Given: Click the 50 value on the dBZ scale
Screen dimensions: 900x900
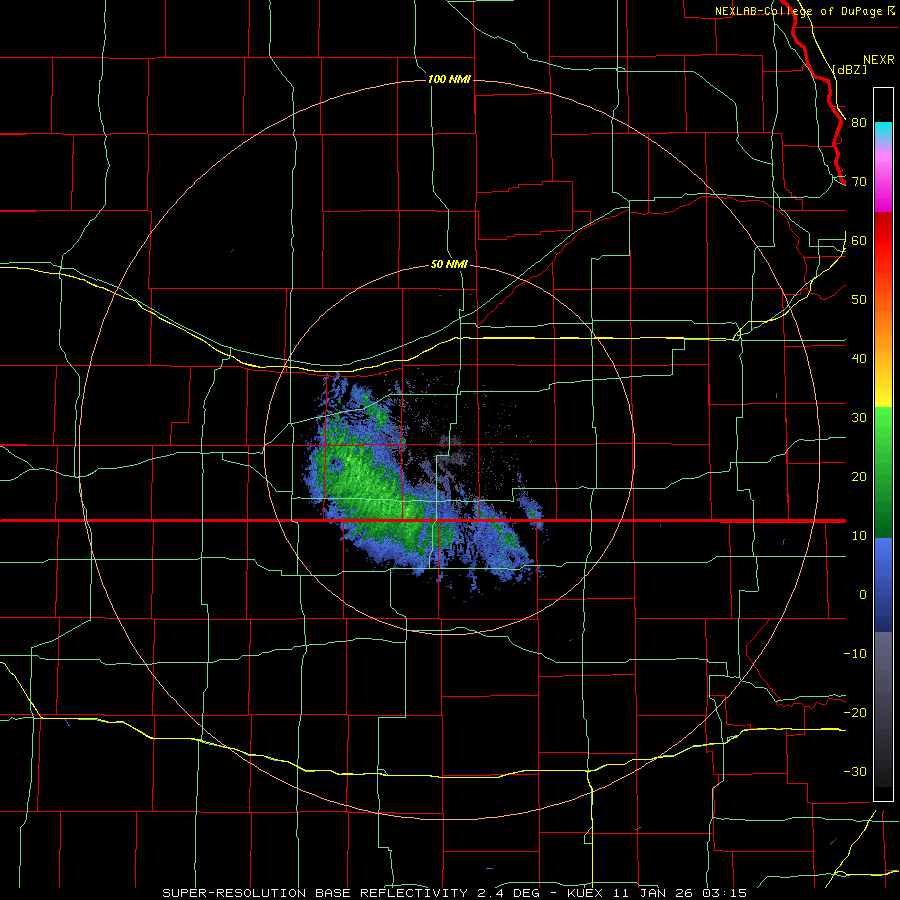Looking at the screenshot, I should pos(859,300).
